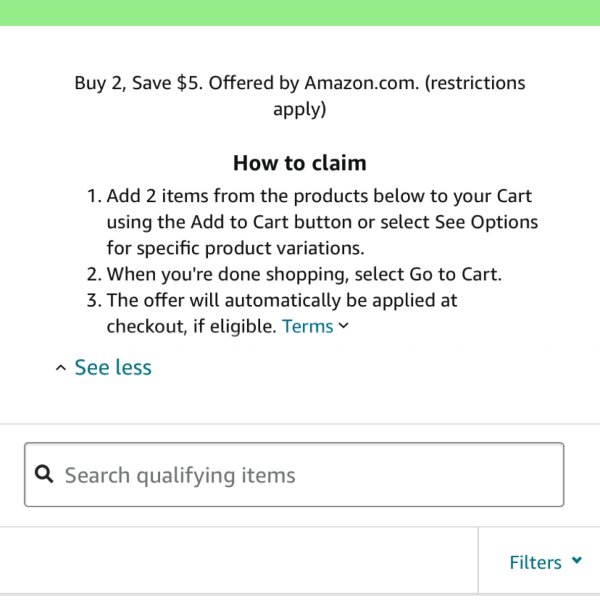Click Offered by Amazon.com text
Image resolution: width=600 pixels, height=600 pixels.
tap(314, 83)
